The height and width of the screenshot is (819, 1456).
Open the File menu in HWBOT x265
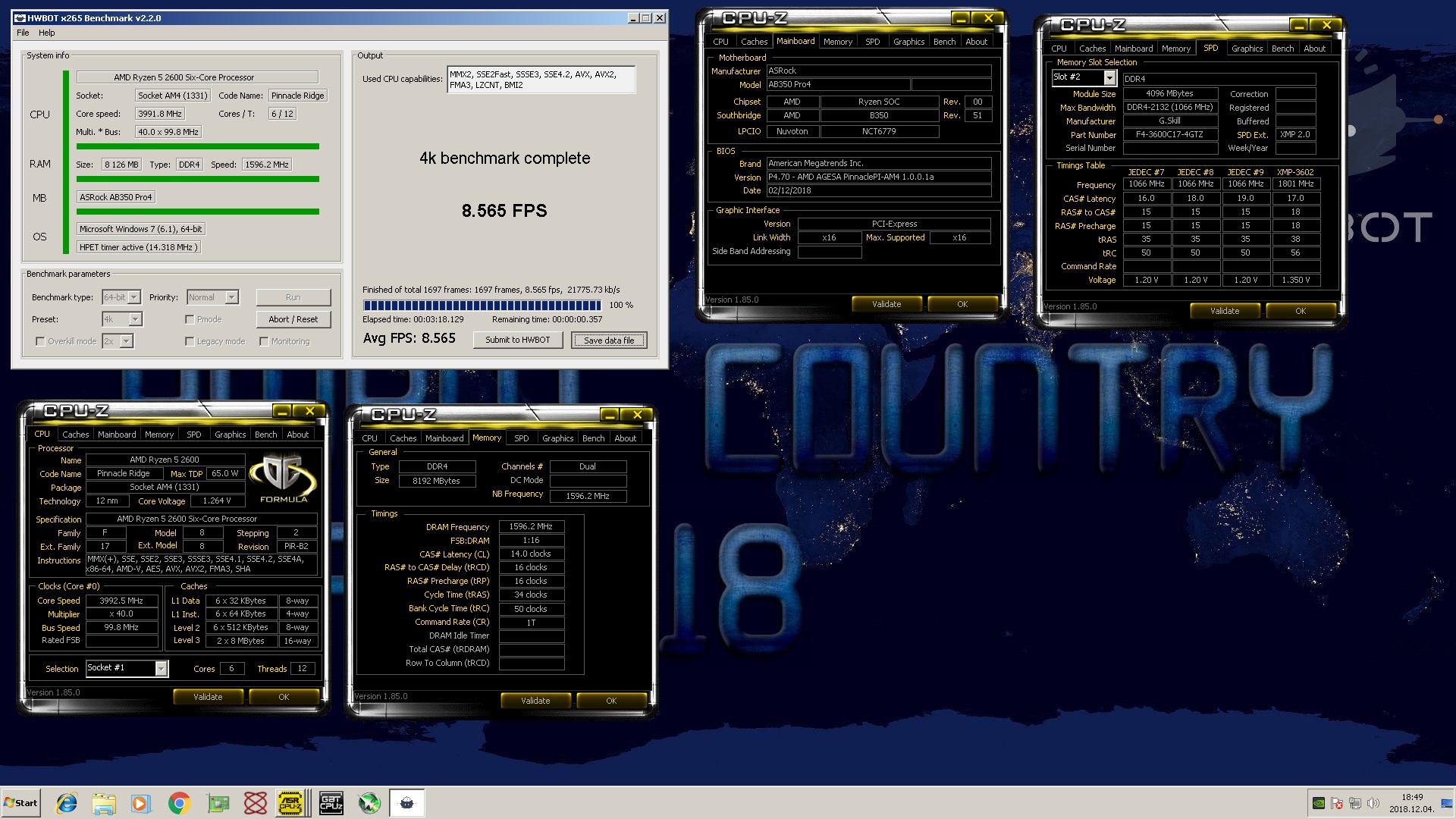coord(23,33)
